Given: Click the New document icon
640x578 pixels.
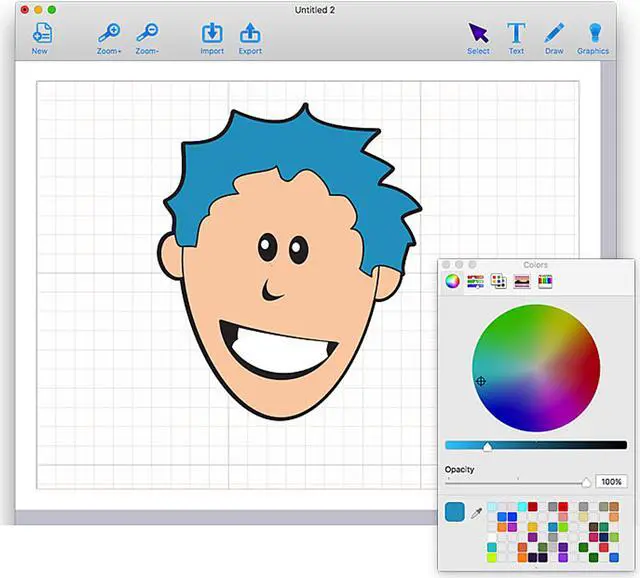Looking at the screenshot, I should (40, 33).
